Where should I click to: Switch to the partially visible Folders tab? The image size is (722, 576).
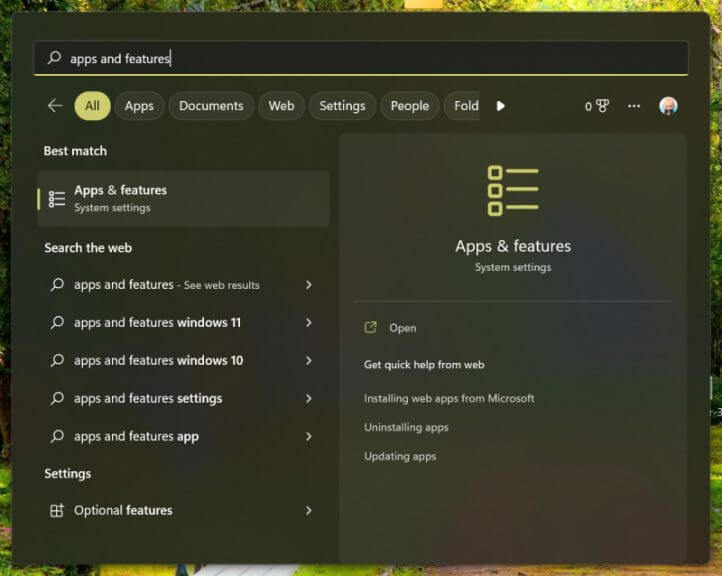462,106
